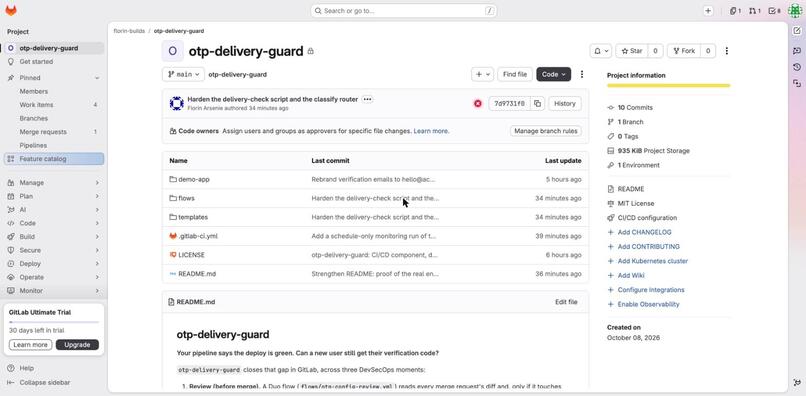Open merge requests counter icon

[755, 11]
